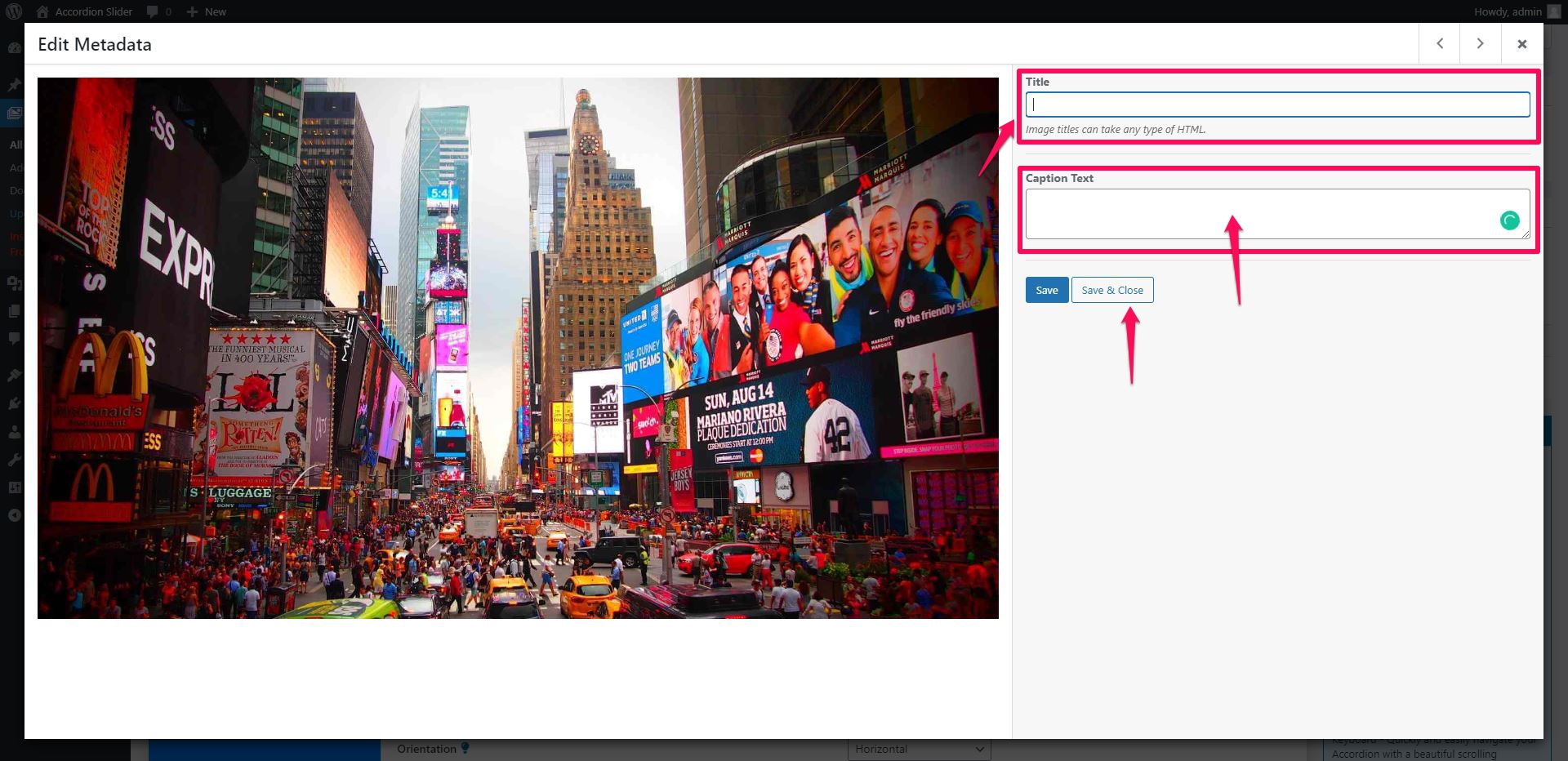The height and width of the screenshot is (761, 1568).
Task: Go to the previous image metadata
Action: click(1440, 44)
